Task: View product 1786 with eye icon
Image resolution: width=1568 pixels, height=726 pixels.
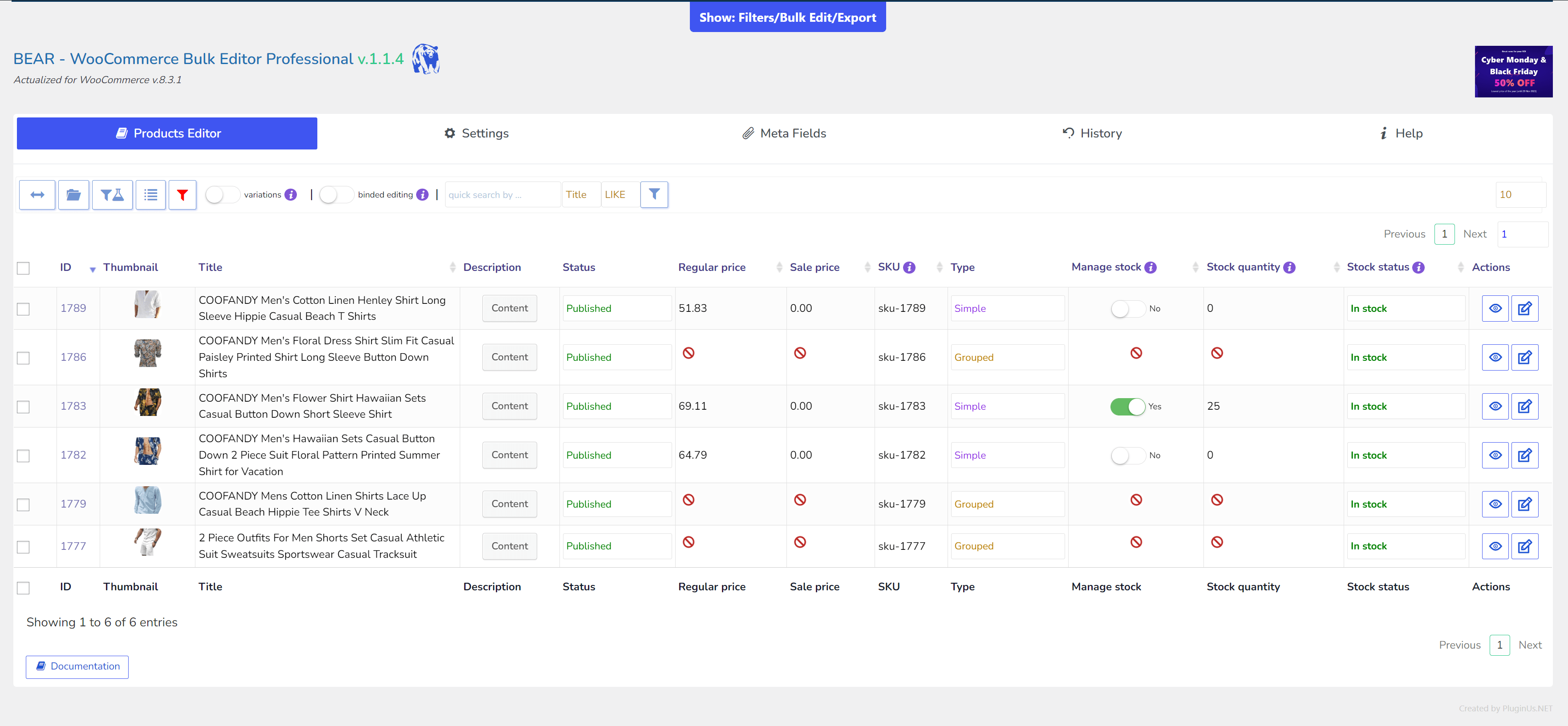Action: pos(1495,357)
